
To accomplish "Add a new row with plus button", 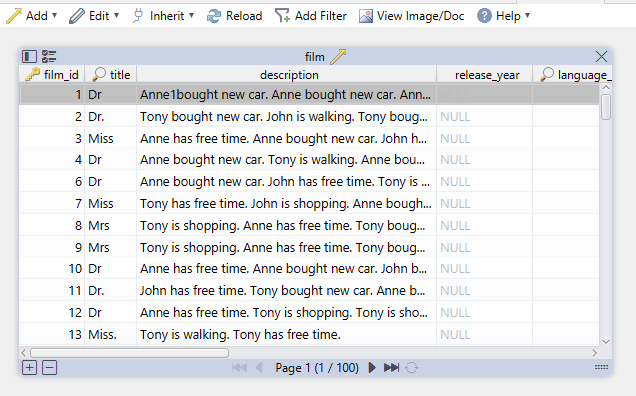I will 29,368.
